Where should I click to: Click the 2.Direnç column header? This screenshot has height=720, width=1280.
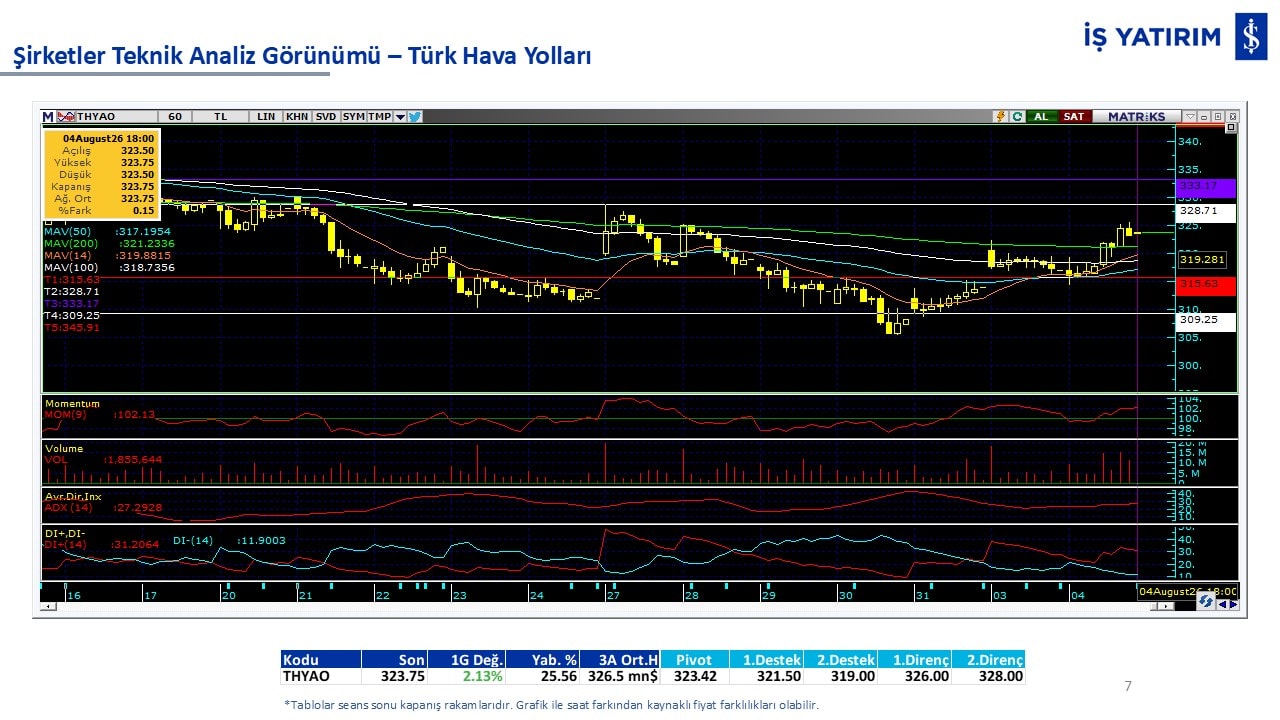tap(988, 659)
